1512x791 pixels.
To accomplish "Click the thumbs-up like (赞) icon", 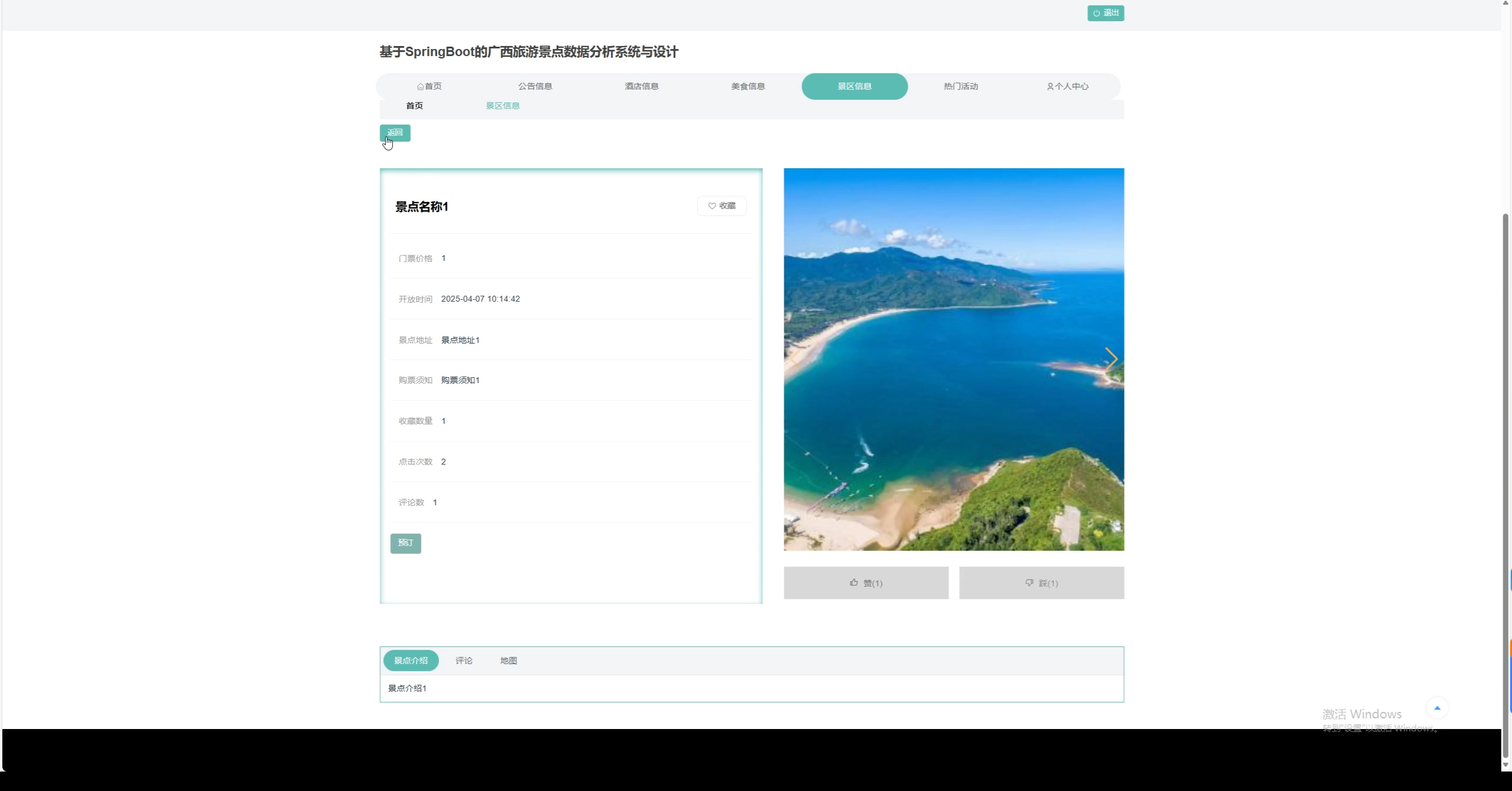I will (853, 583).
